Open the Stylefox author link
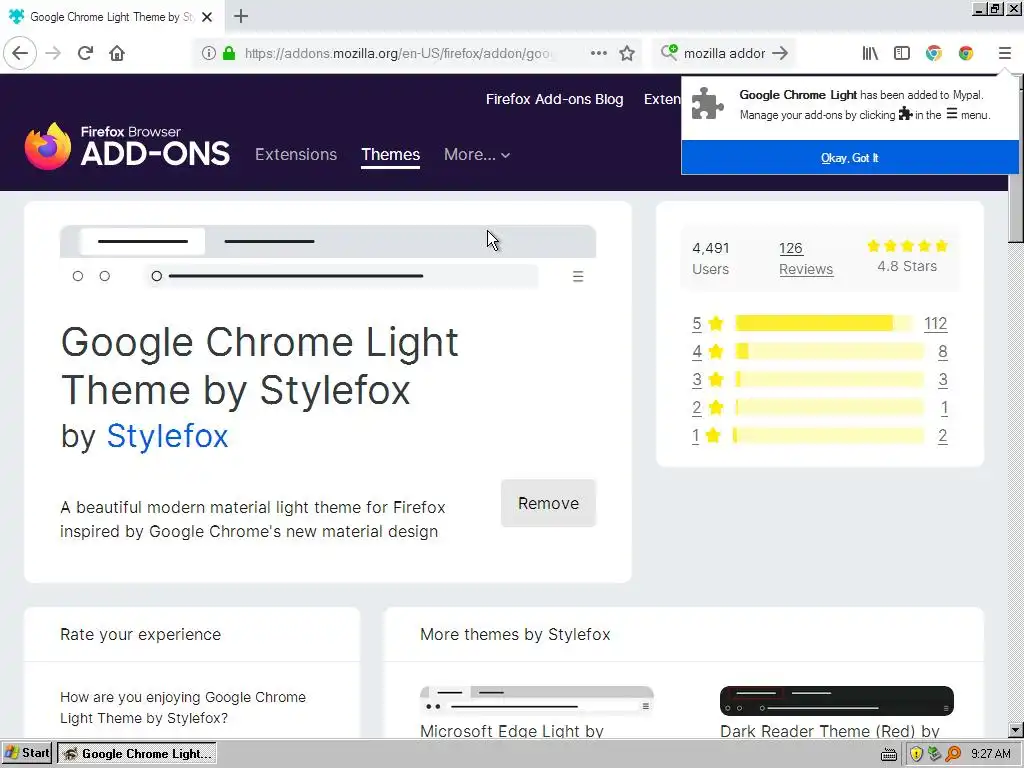Image resolution: width=1024 pixels, height=768 pixels. click(x=167, y=436)
